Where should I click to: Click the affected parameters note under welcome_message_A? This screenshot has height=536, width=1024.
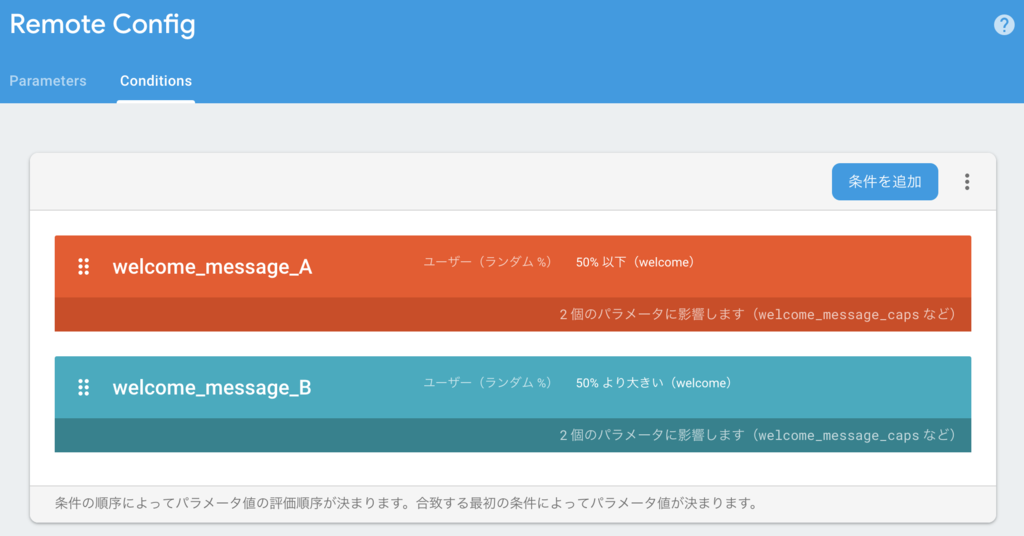point(758,314)
